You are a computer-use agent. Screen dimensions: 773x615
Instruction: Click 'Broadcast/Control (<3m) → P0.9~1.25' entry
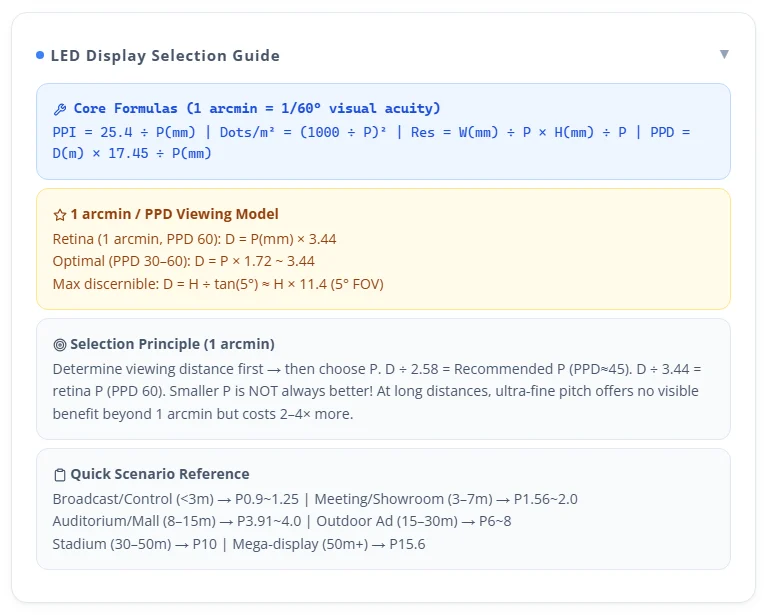pyautogui.click(x=176, y=499)
